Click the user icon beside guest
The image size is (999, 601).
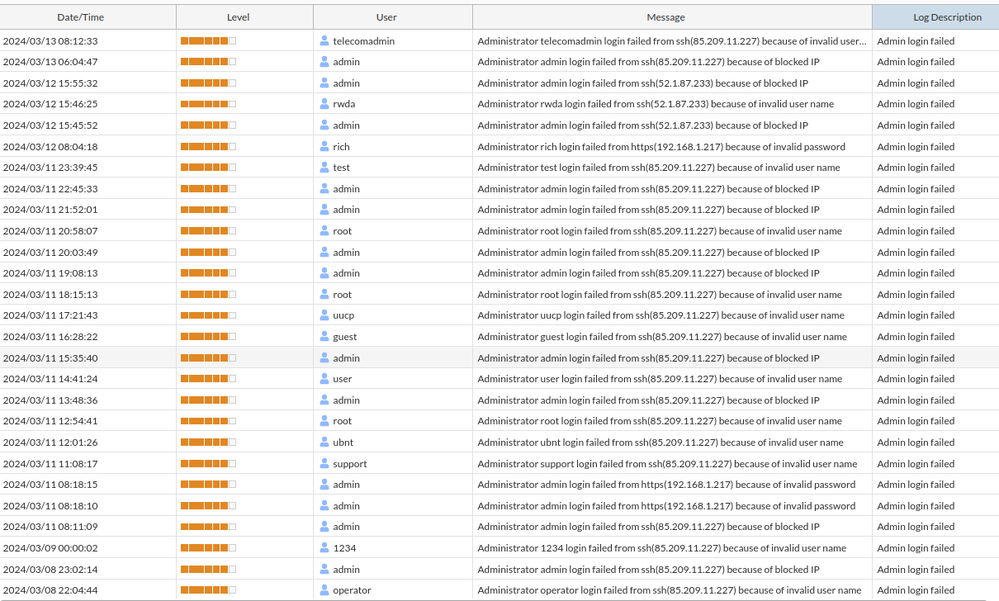coord(324,337)
